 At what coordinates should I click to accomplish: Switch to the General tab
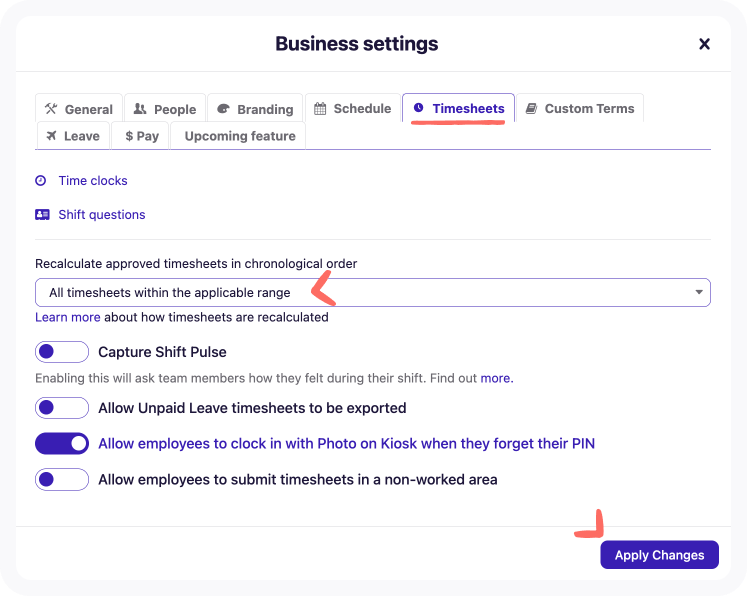(x=79, y=109)
